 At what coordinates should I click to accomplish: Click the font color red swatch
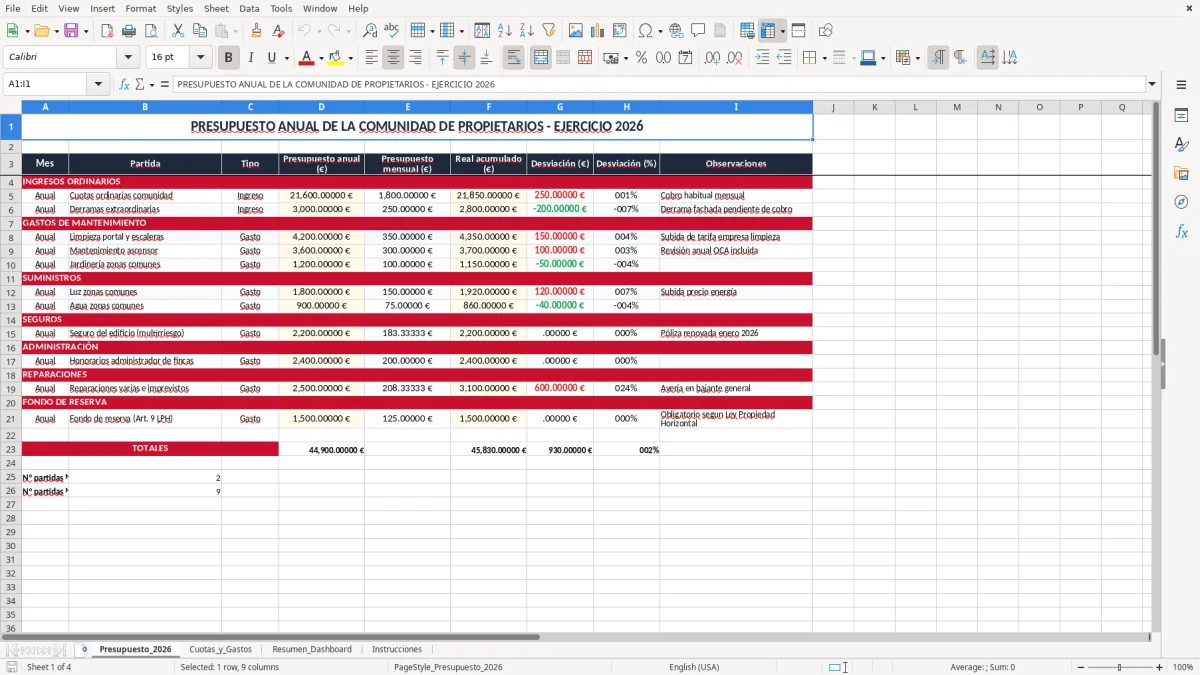(x=307, y=58)
